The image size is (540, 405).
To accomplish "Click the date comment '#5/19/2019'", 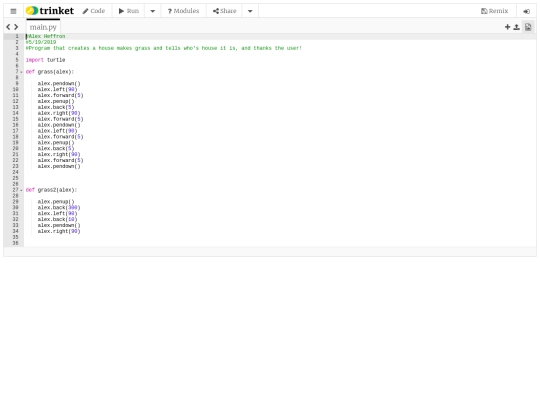I will 41,42.
